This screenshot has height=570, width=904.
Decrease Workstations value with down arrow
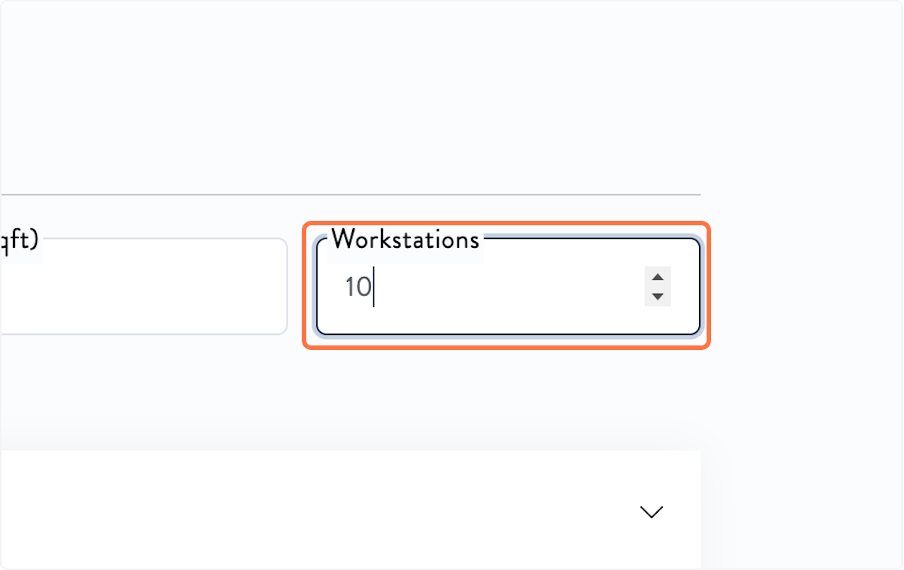[x=657, y=296]
